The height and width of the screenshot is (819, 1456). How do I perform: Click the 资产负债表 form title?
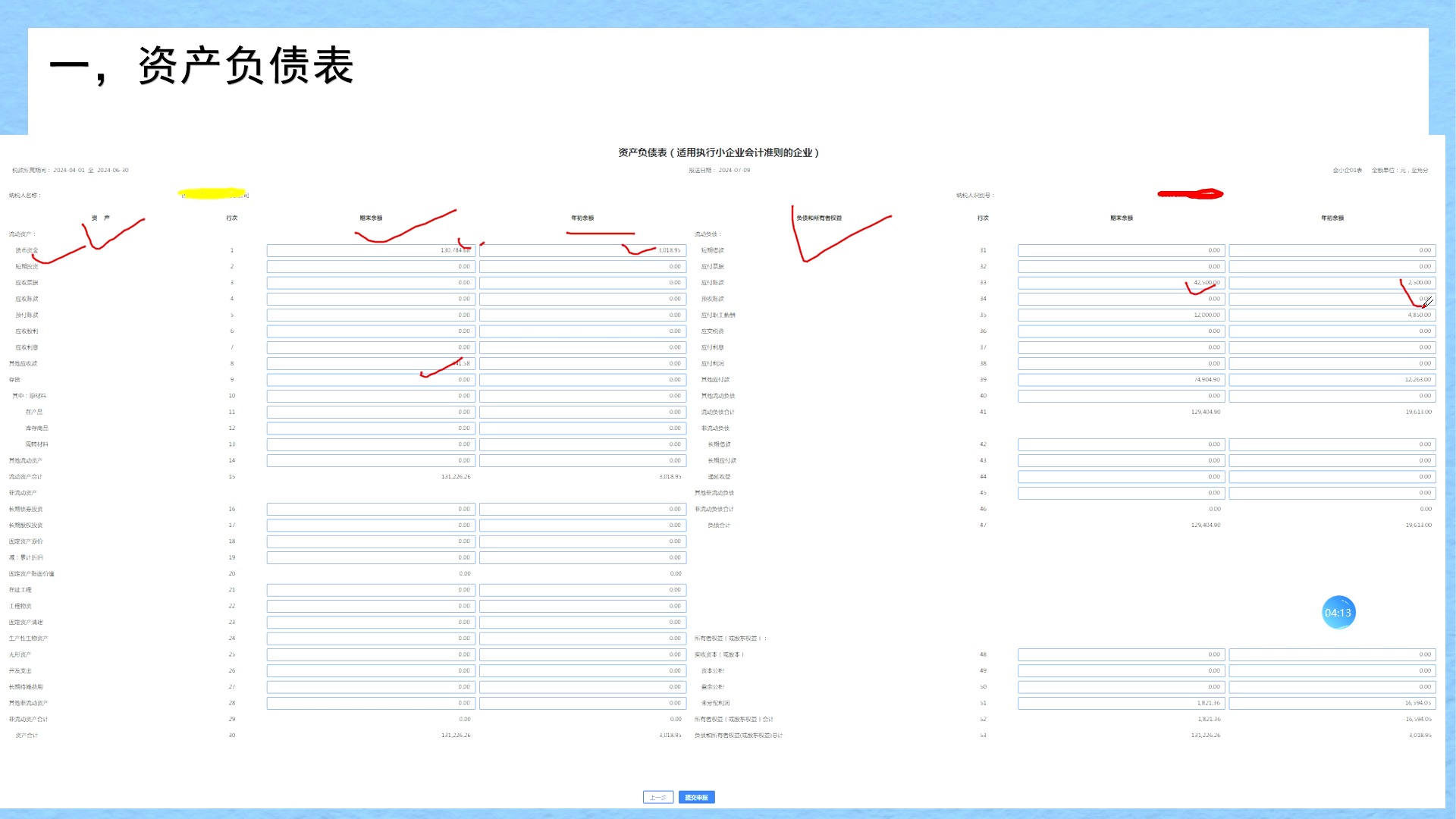pos(719,152)
